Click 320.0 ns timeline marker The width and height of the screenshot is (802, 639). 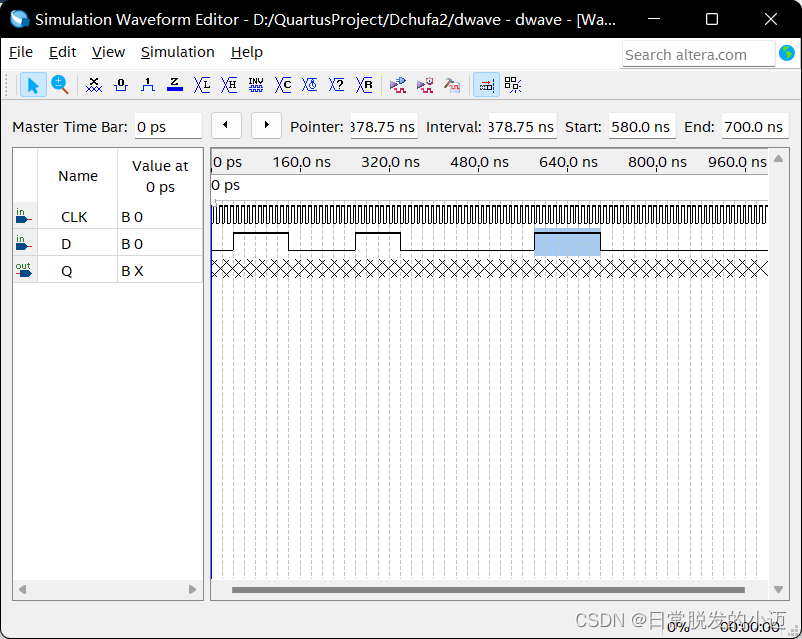click(390, 162)
